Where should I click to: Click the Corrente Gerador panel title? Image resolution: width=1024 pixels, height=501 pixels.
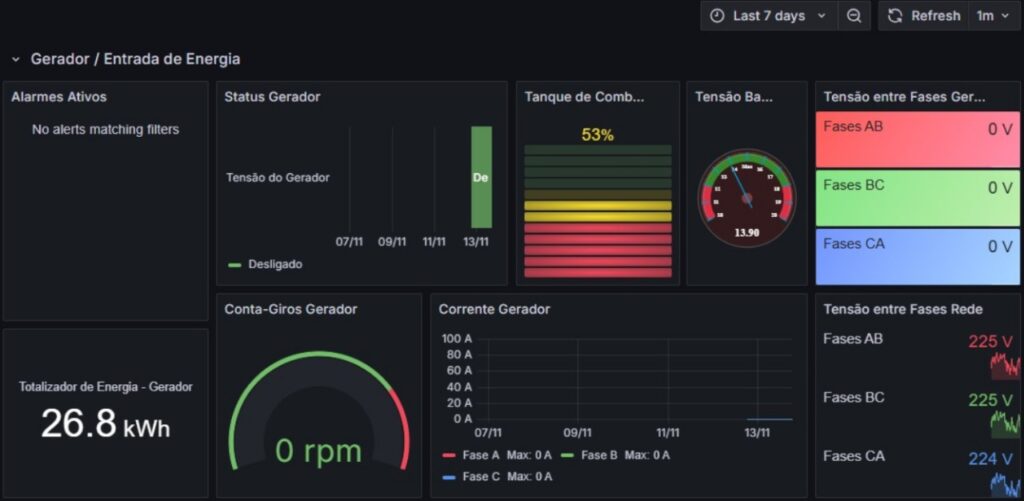pos(495,309)
